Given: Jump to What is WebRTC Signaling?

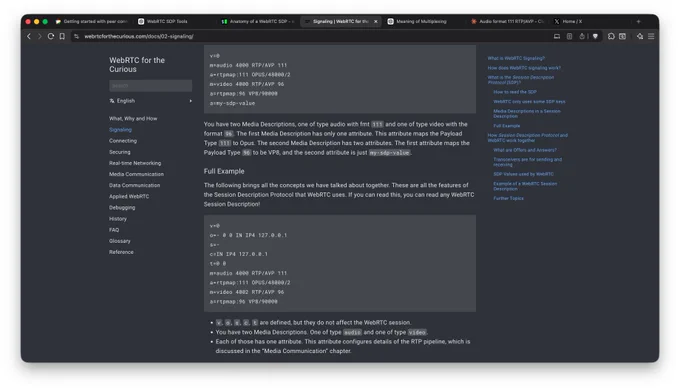Looking at the screenshot, I should (x=516, y=58).
